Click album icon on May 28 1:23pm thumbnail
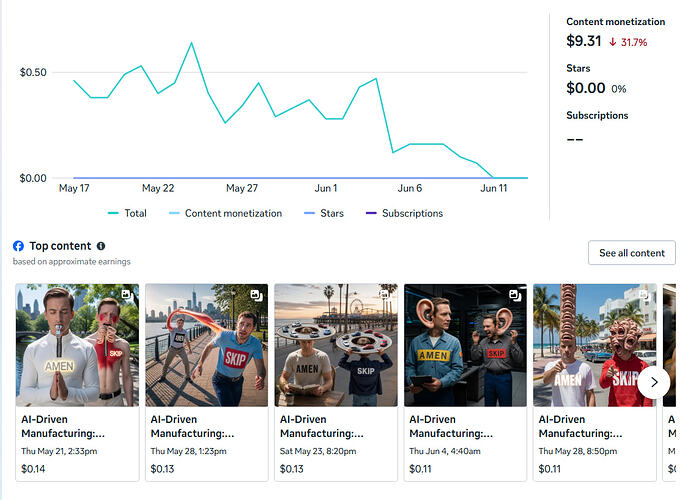 point(256,296)
